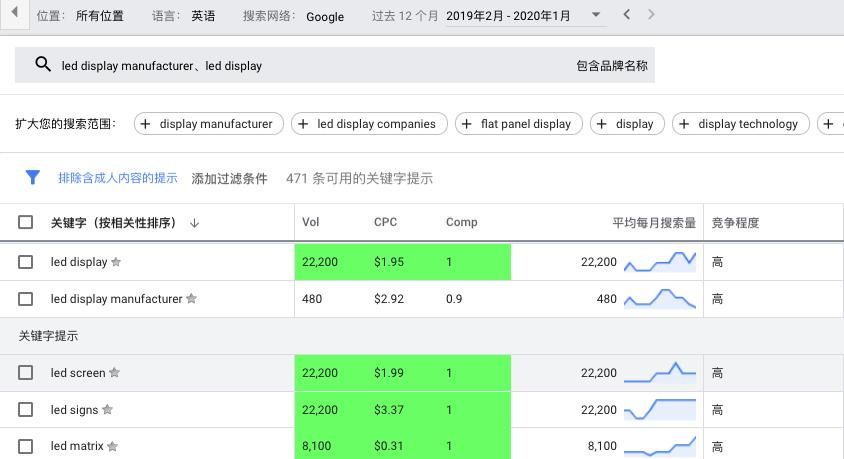The image size is (844, 459).
Task: Change language setting 英语
Action: pos(203,16)
